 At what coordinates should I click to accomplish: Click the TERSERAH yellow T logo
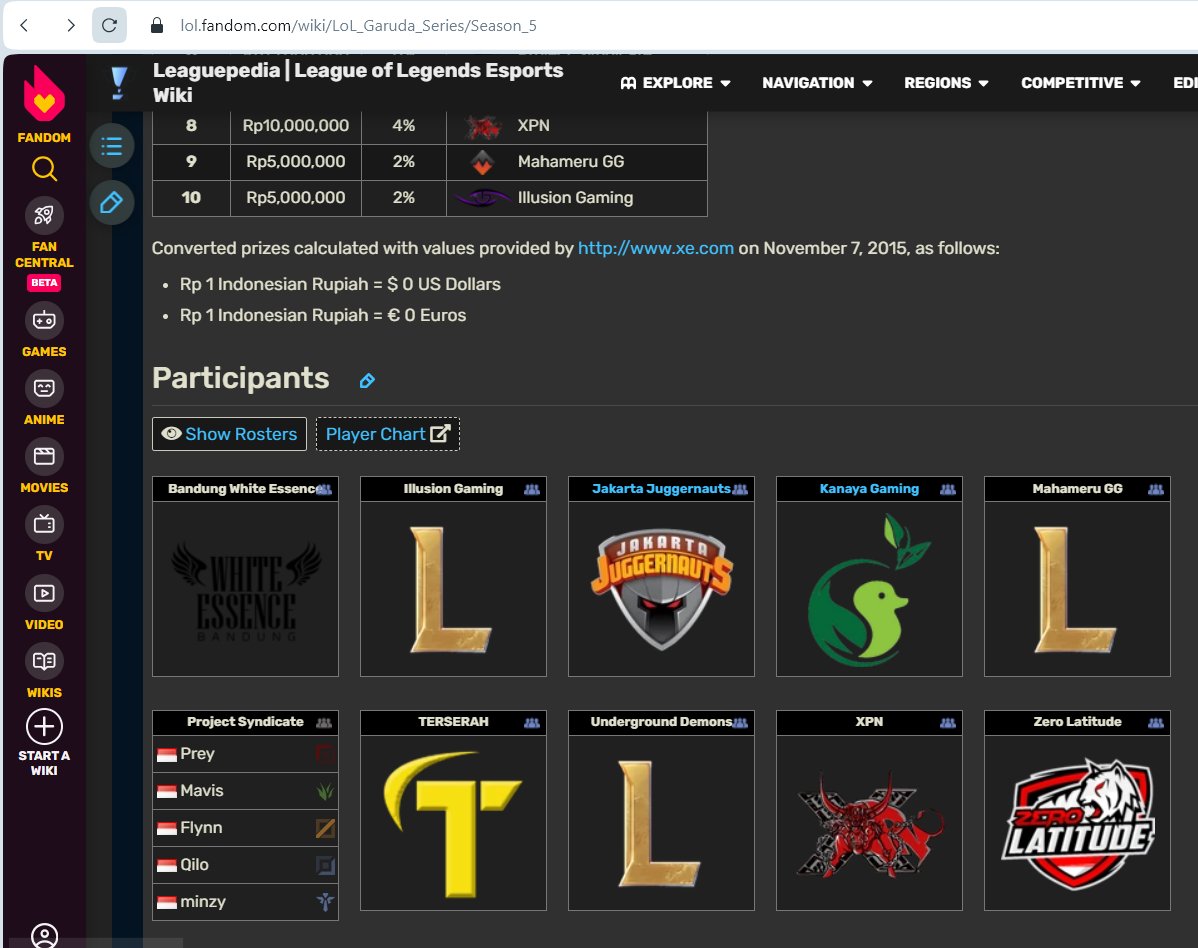tap(454, 823)
